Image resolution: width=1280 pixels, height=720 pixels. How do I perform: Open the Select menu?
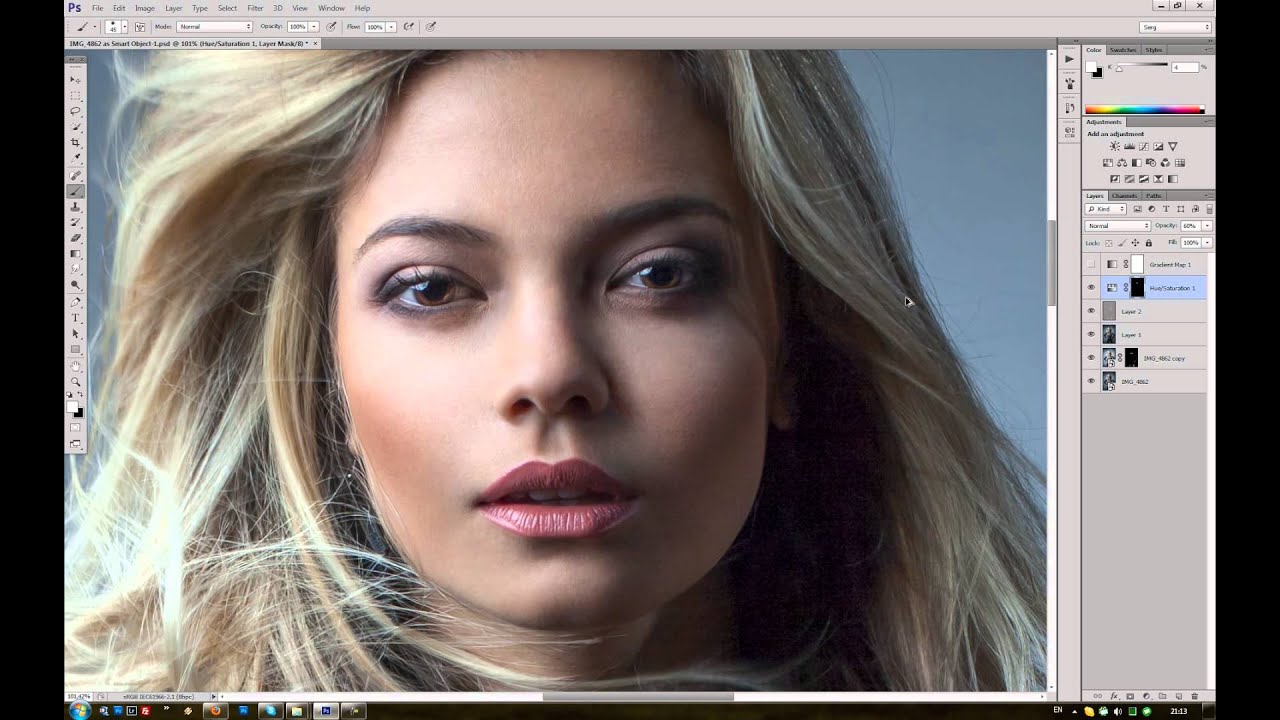tap(227, 8)
